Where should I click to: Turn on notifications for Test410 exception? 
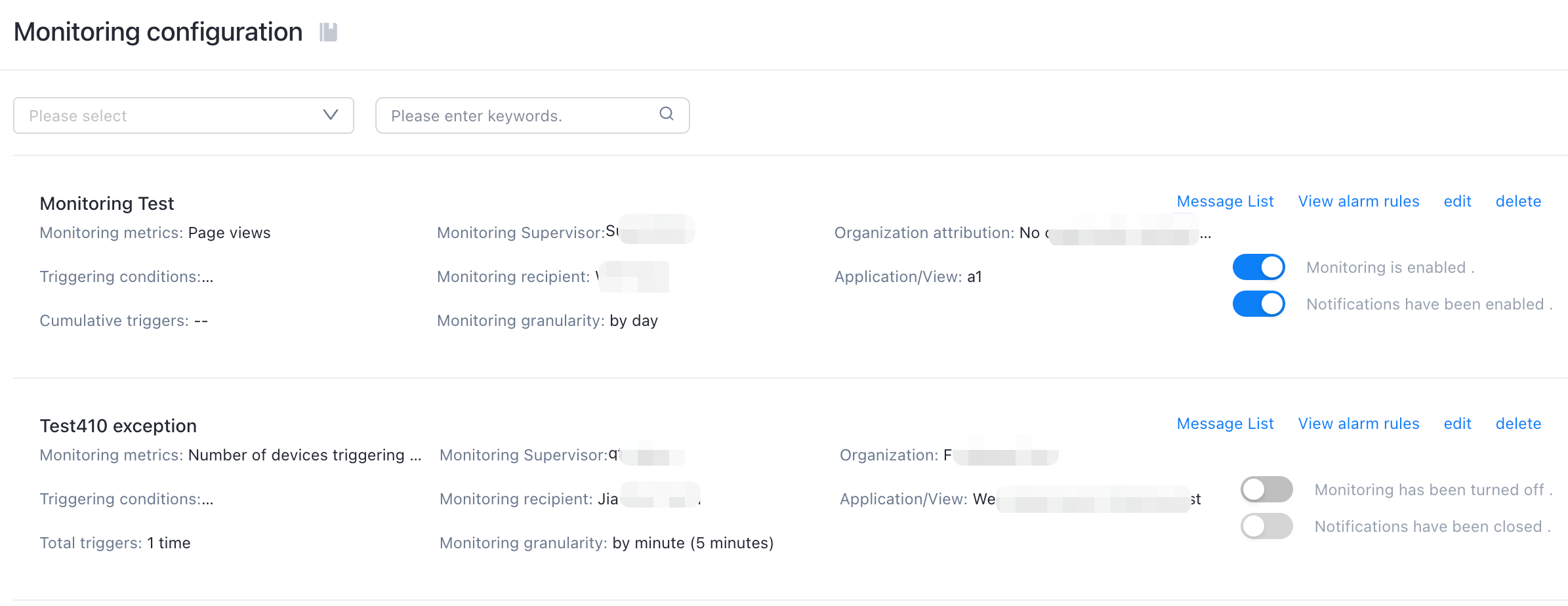(x=1266, y=526)
